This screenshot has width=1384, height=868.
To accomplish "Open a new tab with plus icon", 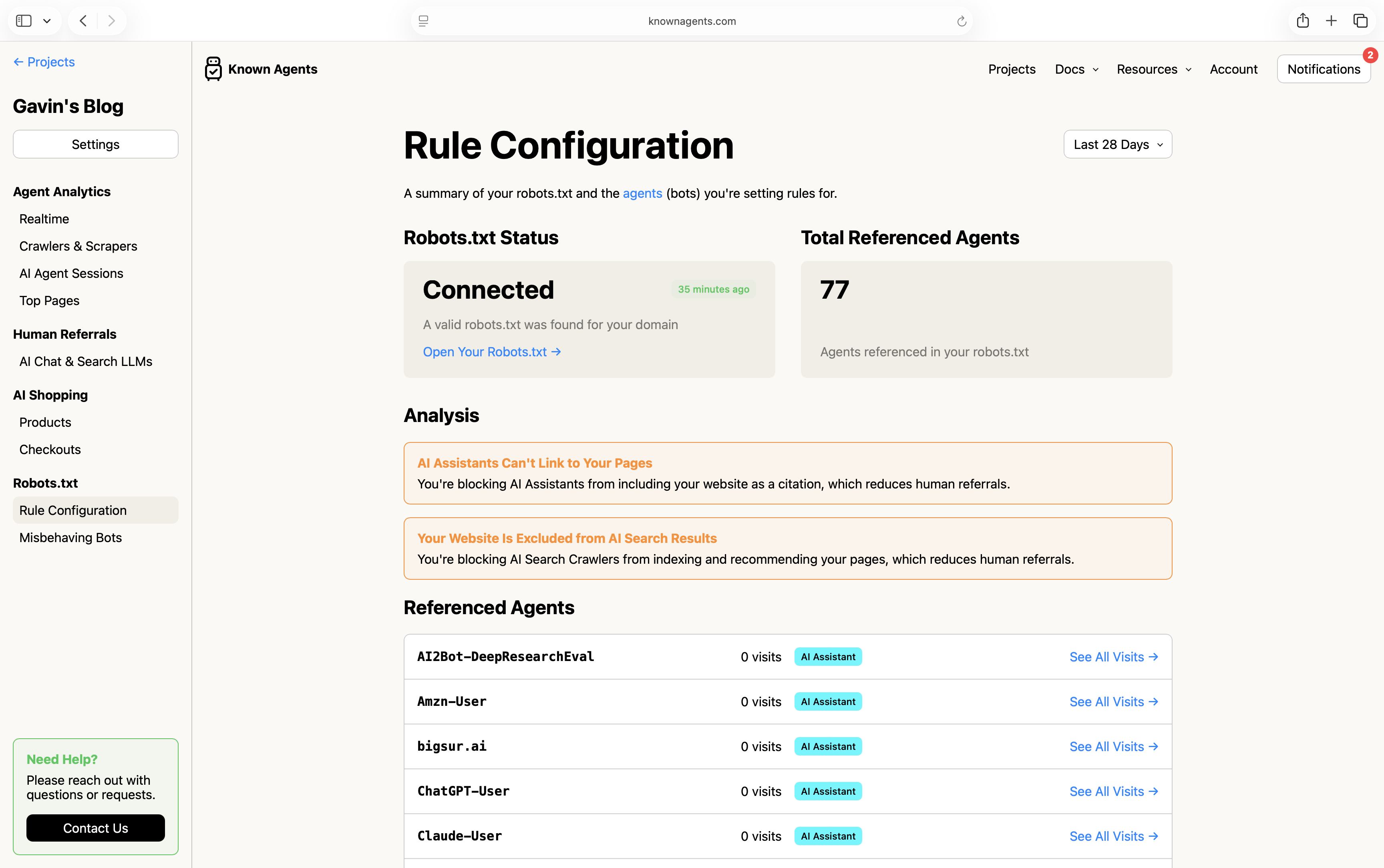I will pos(1331,21).
